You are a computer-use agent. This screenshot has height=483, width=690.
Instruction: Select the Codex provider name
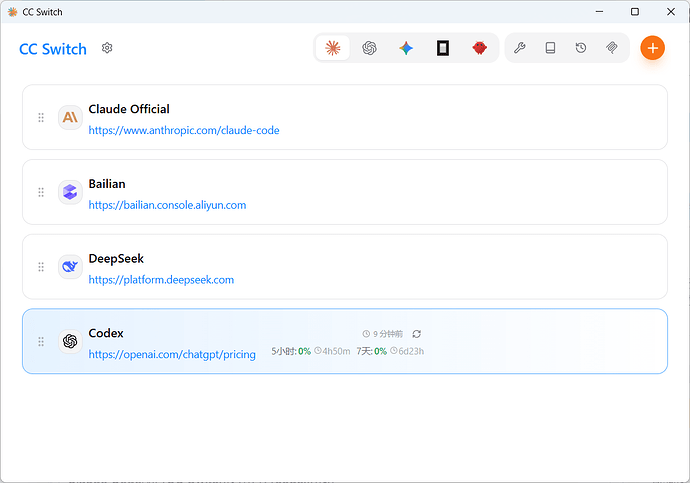(106, 333)
